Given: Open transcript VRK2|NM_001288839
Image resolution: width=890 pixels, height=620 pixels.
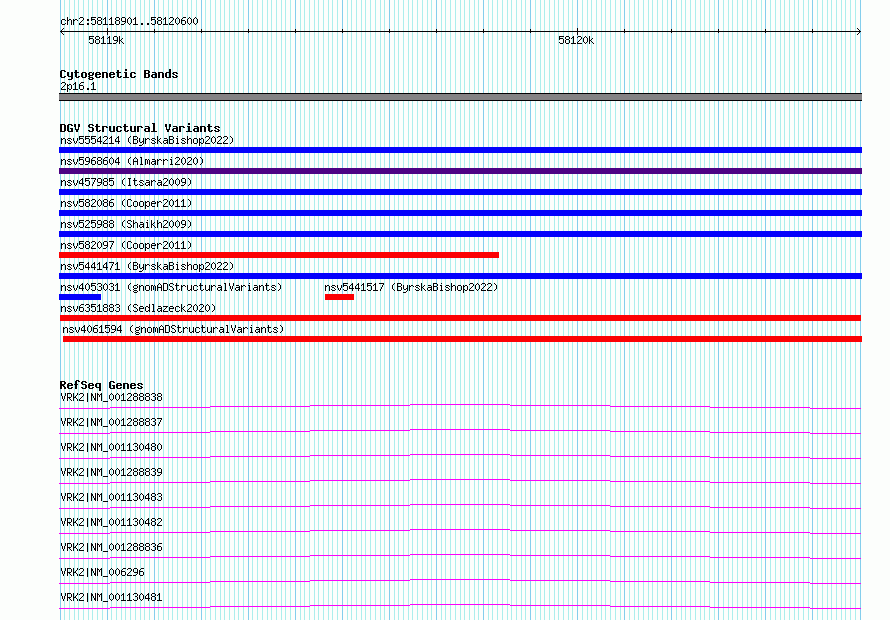Looking at the screenshot, I should tap(111, 472).
